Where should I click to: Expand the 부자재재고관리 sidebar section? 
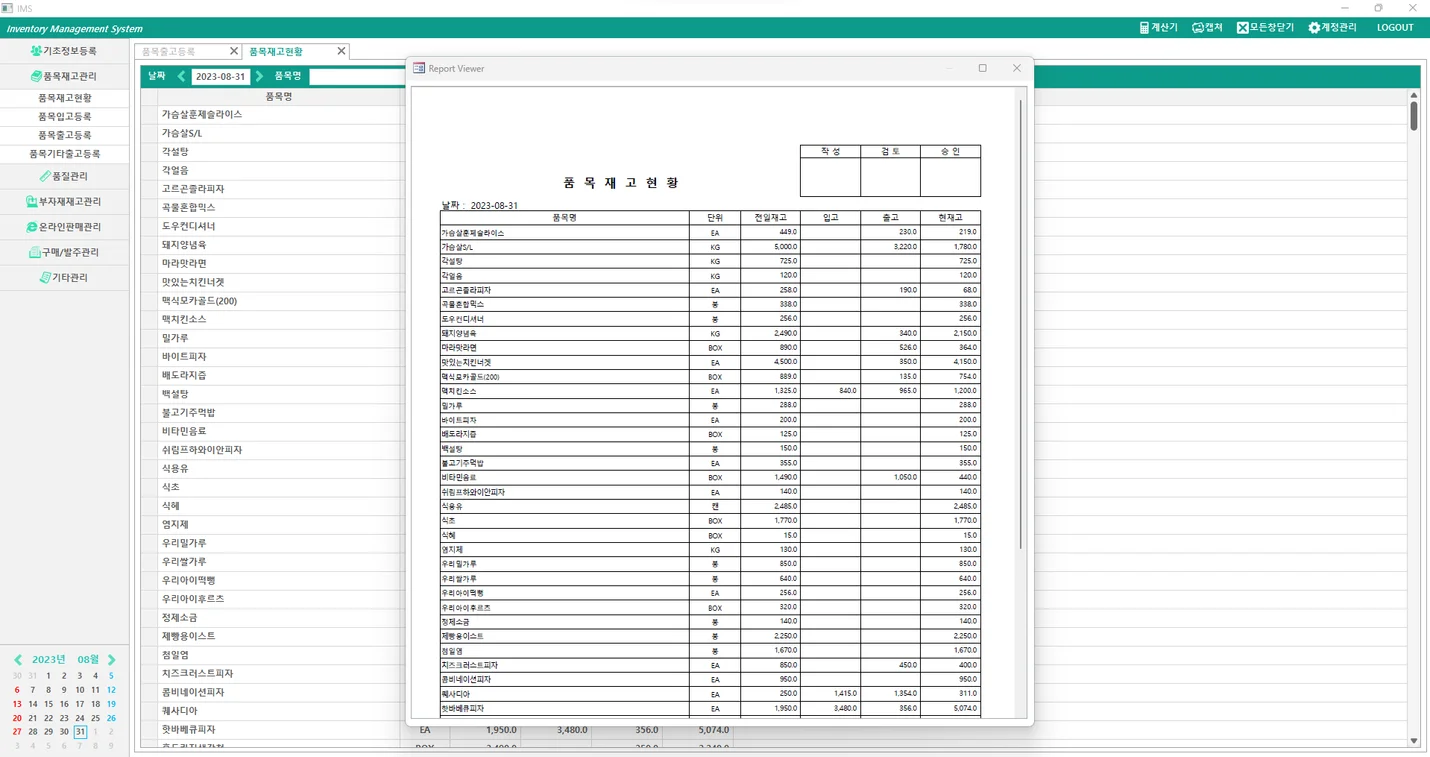pos(64,201)
